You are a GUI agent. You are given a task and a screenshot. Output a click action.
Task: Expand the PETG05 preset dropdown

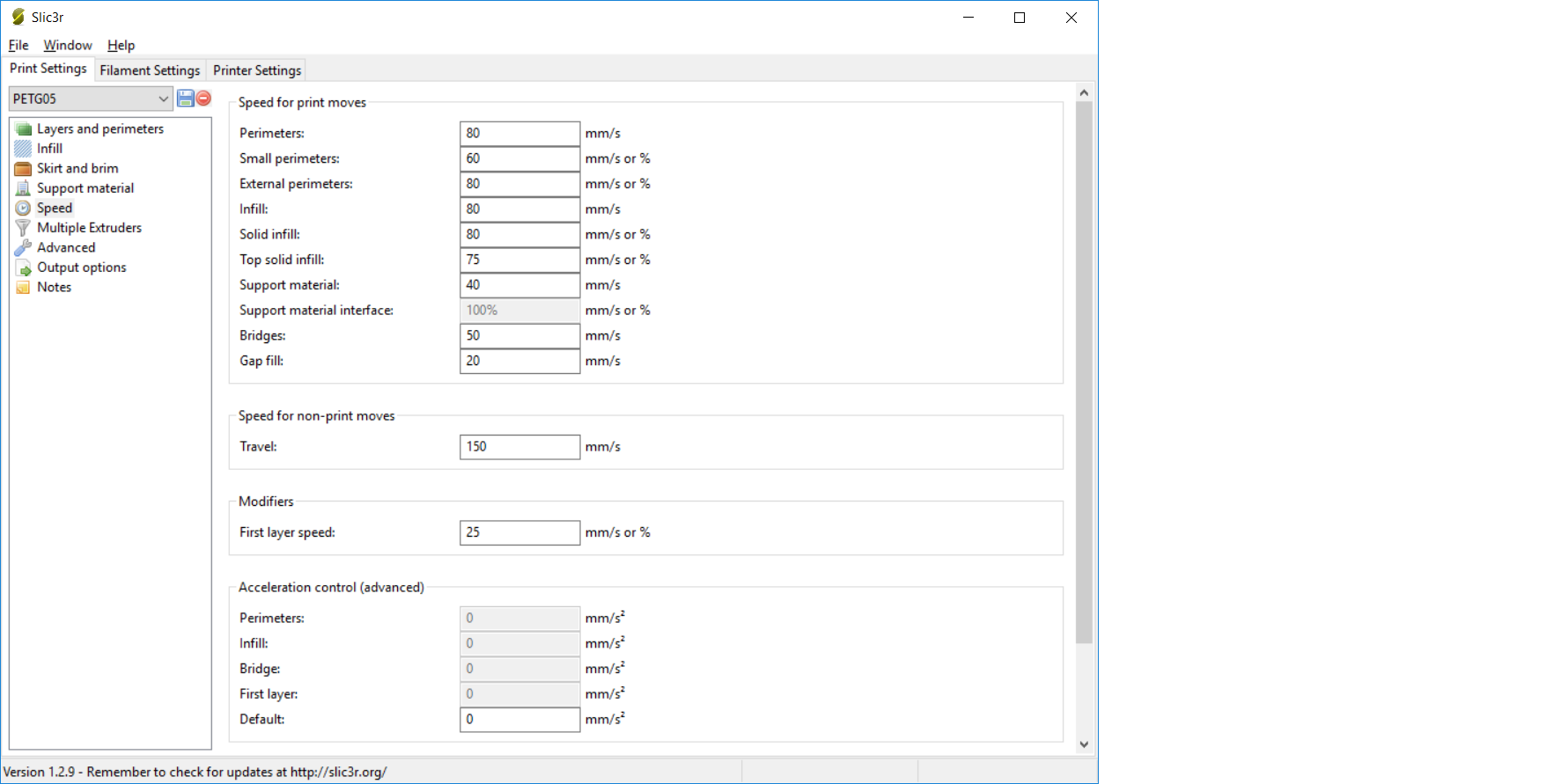pos(163,99)
